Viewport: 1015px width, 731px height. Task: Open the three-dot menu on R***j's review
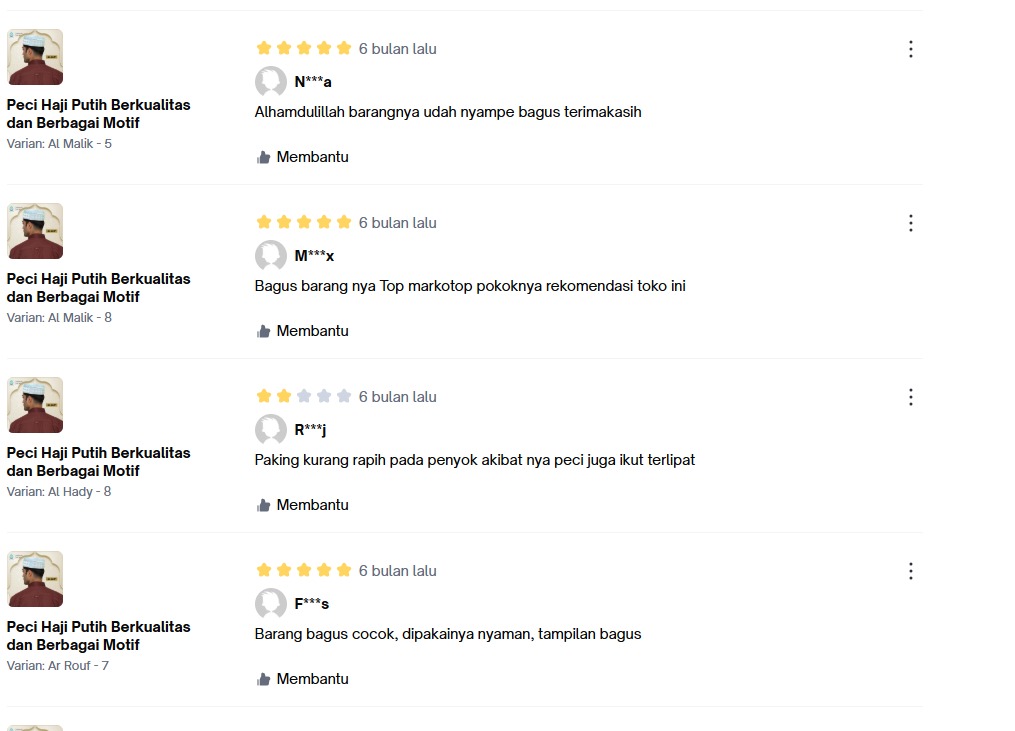tap(910, 396)
